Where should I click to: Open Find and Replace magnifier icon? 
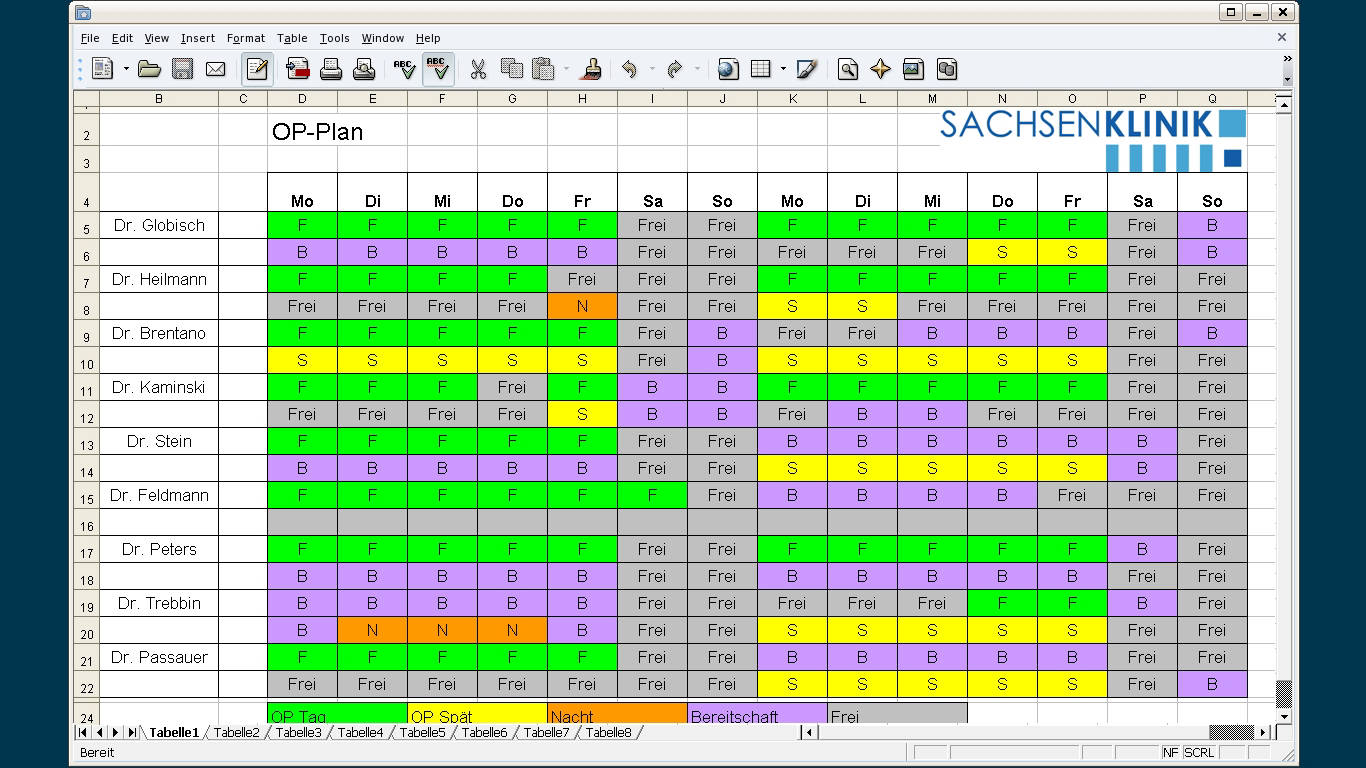pyautogui.click(x=848, y=69)
